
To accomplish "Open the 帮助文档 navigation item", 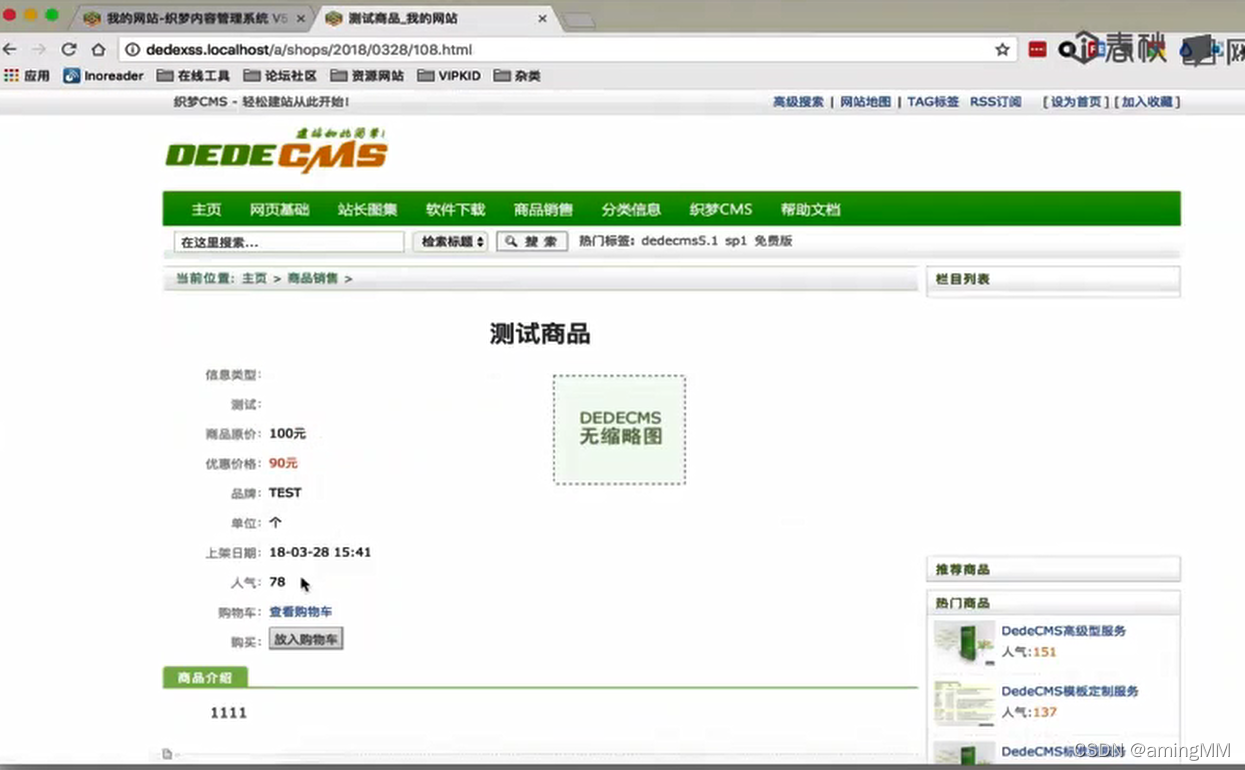I will coord(810,208).
